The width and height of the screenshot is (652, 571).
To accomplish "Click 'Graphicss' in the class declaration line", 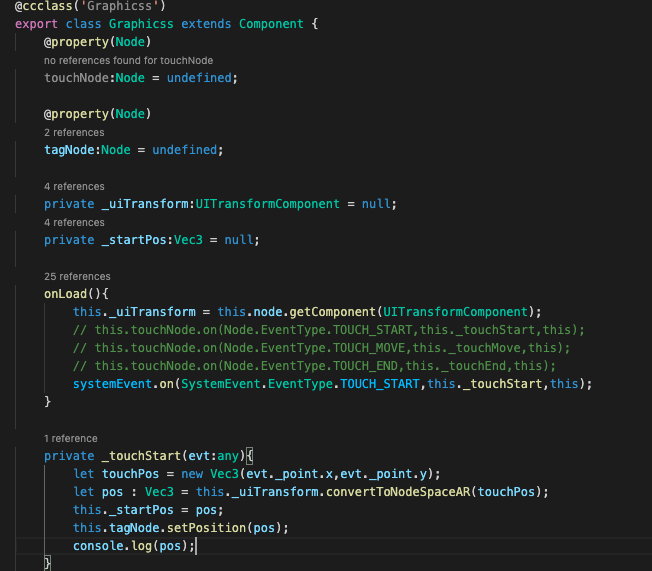I will pos(141,24).
